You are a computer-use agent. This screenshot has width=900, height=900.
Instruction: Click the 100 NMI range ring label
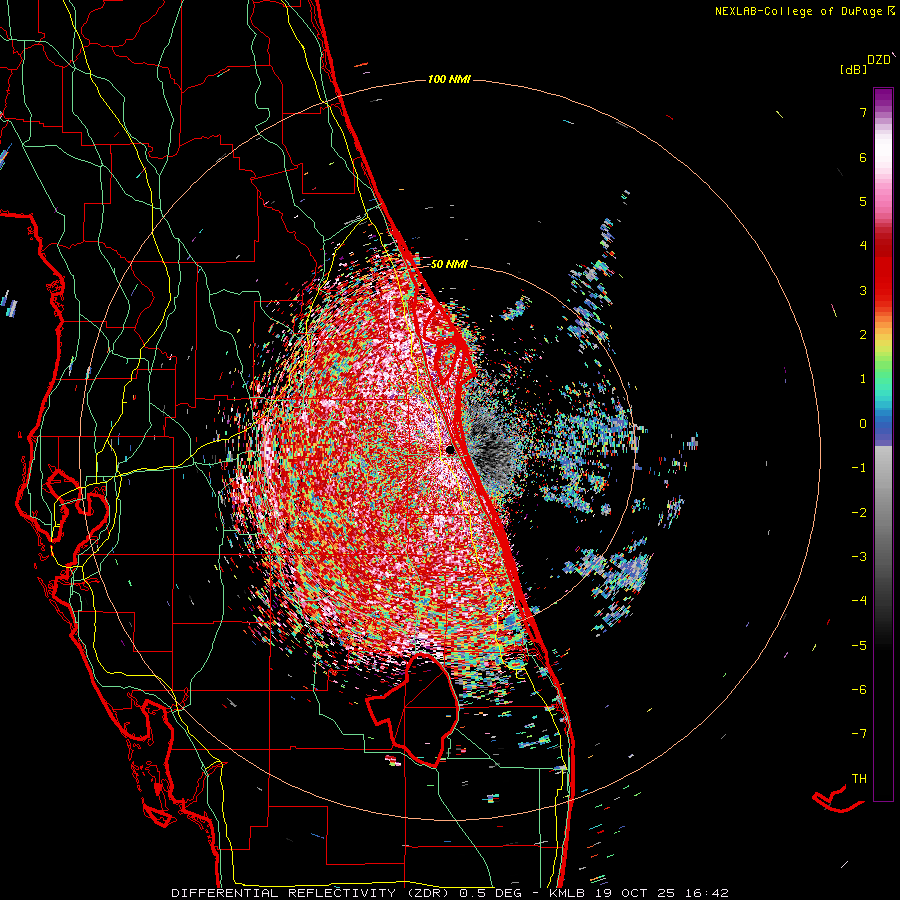coord(449,79)
